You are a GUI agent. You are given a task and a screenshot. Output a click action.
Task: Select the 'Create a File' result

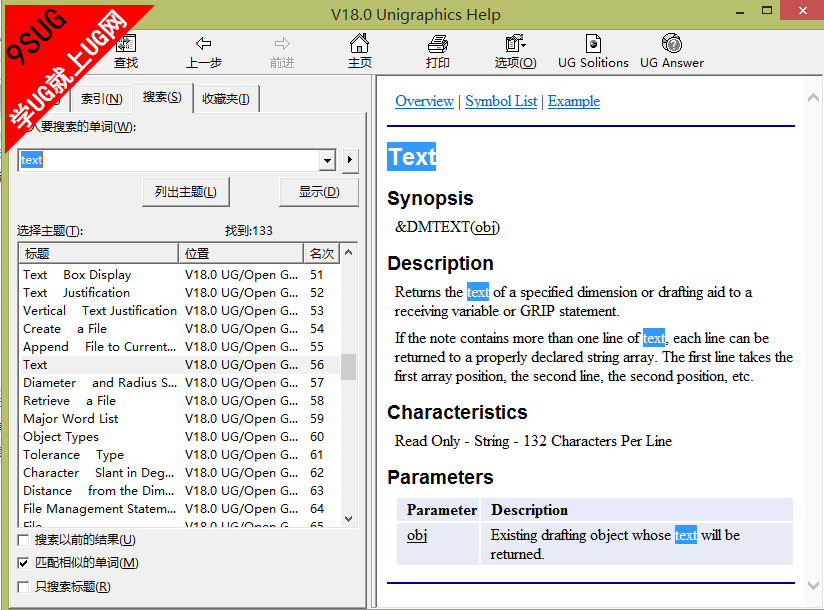(x=180, y=329)
